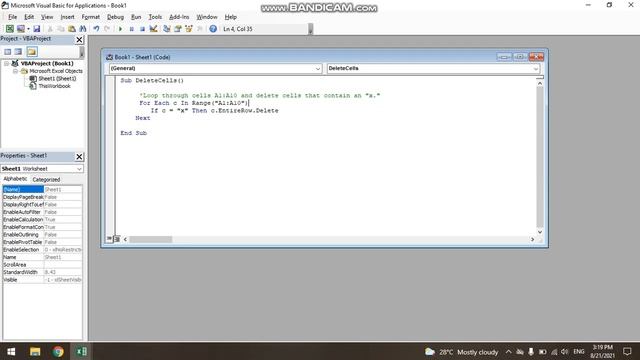
Task: Open the Insert UserForm dropdown arrow
Action: tap(28, 29)
